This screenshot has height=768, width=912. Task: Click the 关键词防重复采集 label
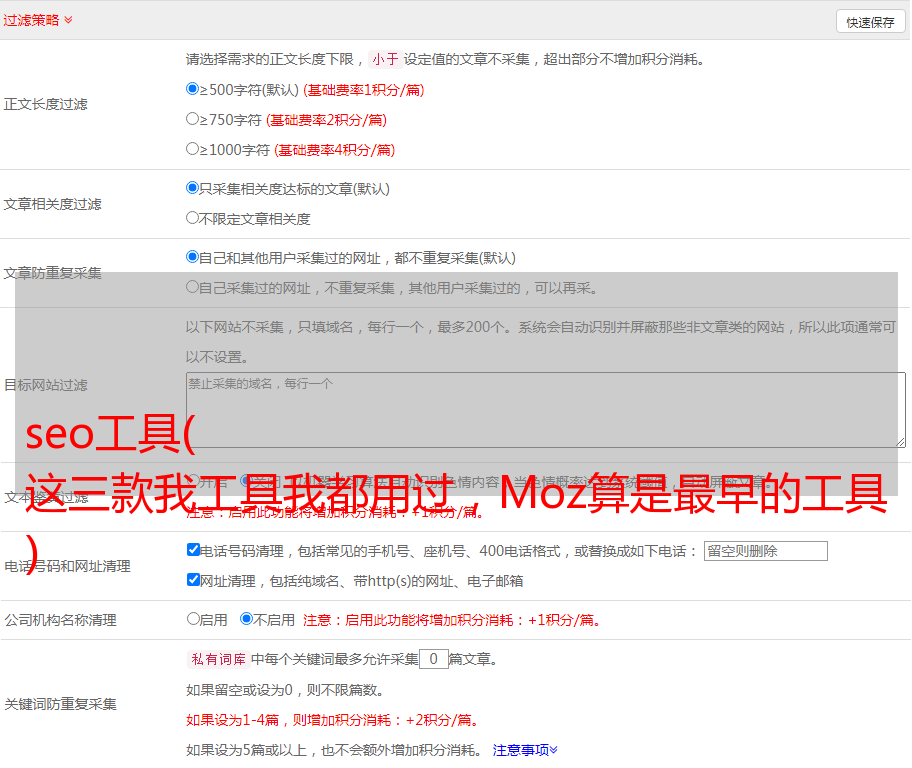coord(60,704)
